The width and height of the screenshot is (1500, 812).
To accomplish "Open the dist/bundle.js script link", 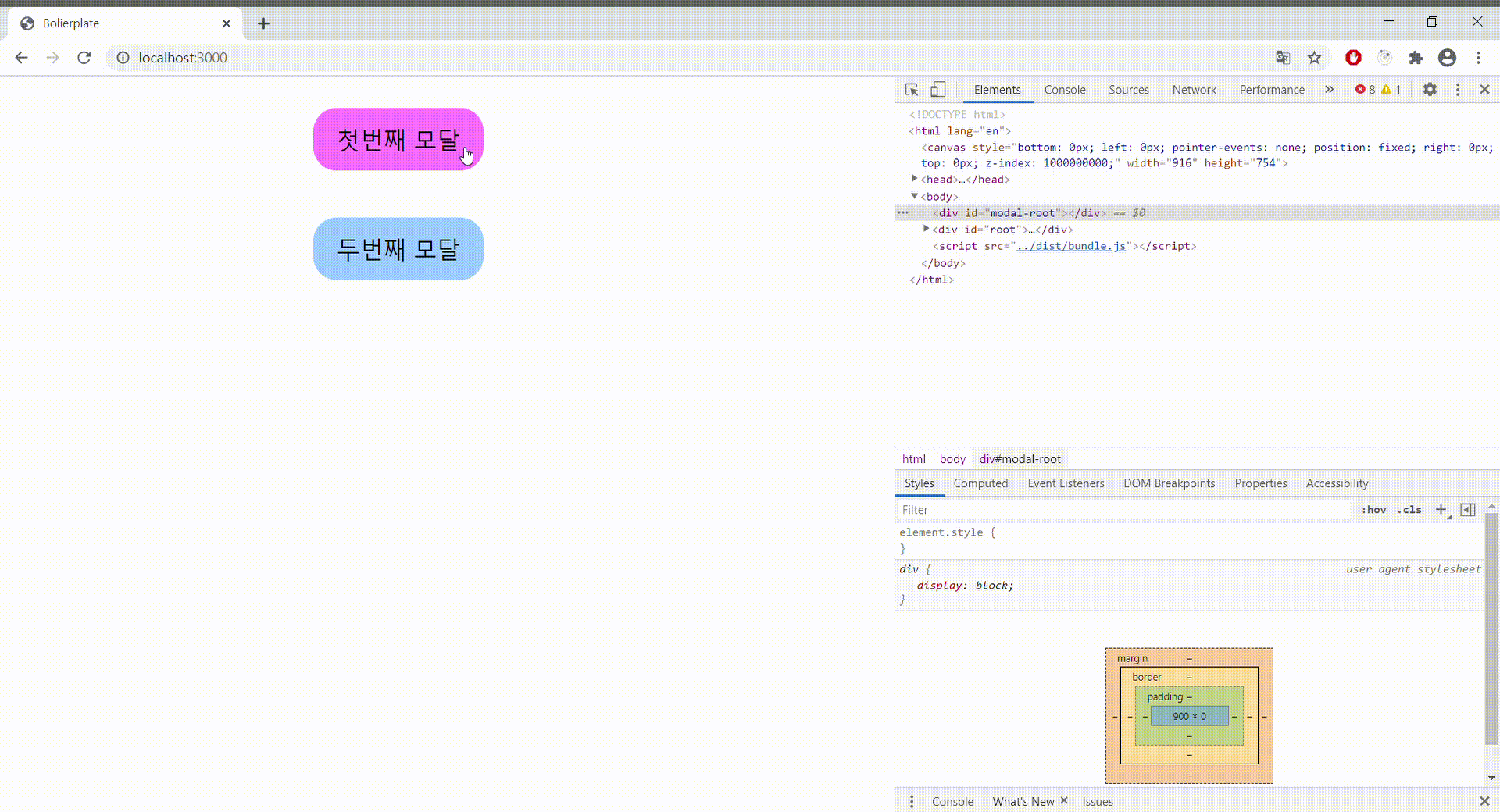I will click(1071, 246).
